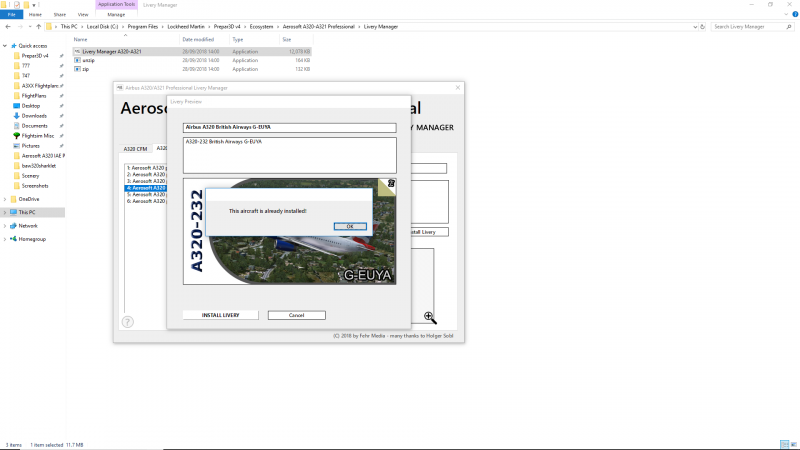The height and width of the screenshot is (450, 800).
Task: Click the Explorer forward arrow
Action: point(20,27)
